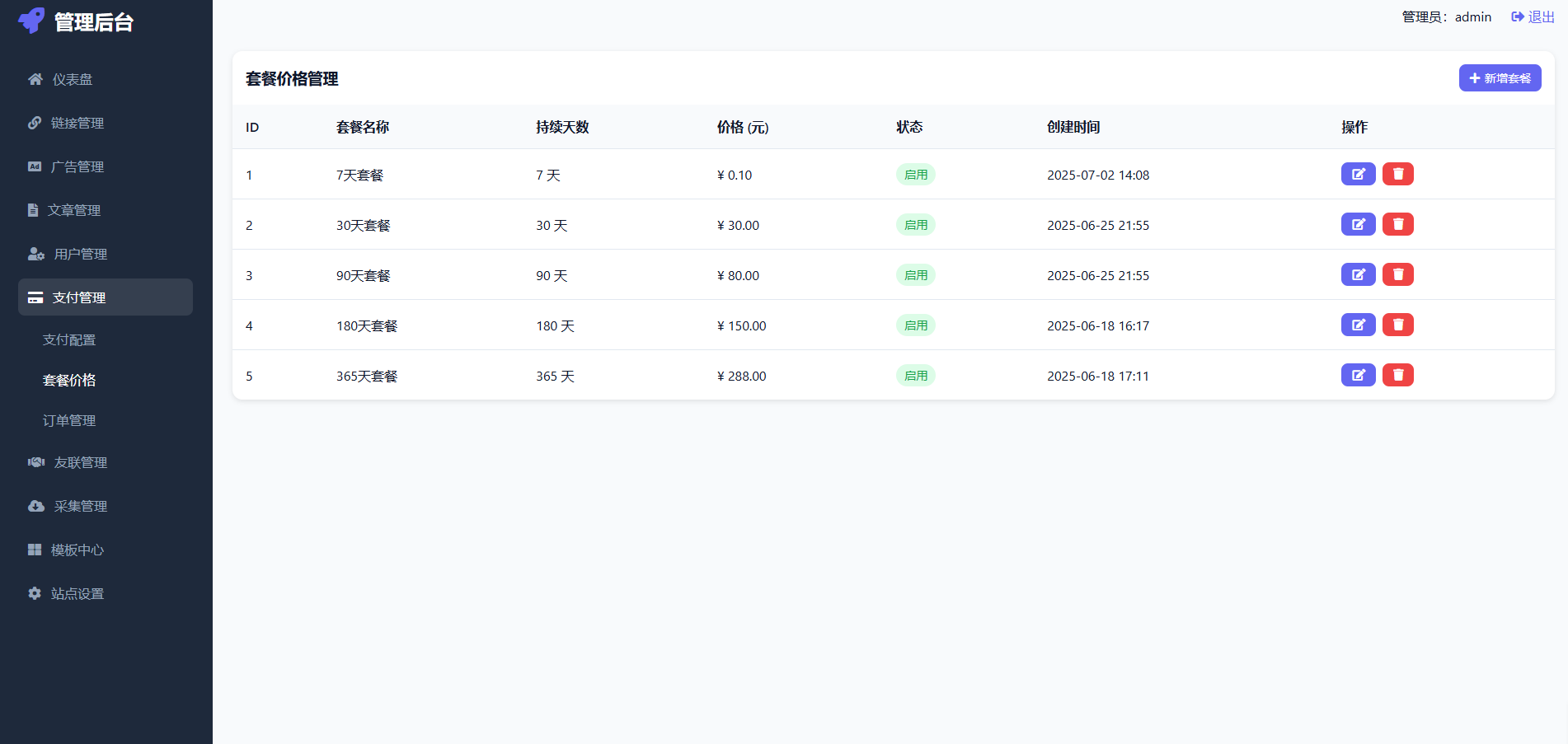Image resolution: width=1568 pixels, height=744 pixels.
Task: Click the edit icon for 7天套餐
Action: (x=1358, y=174)
